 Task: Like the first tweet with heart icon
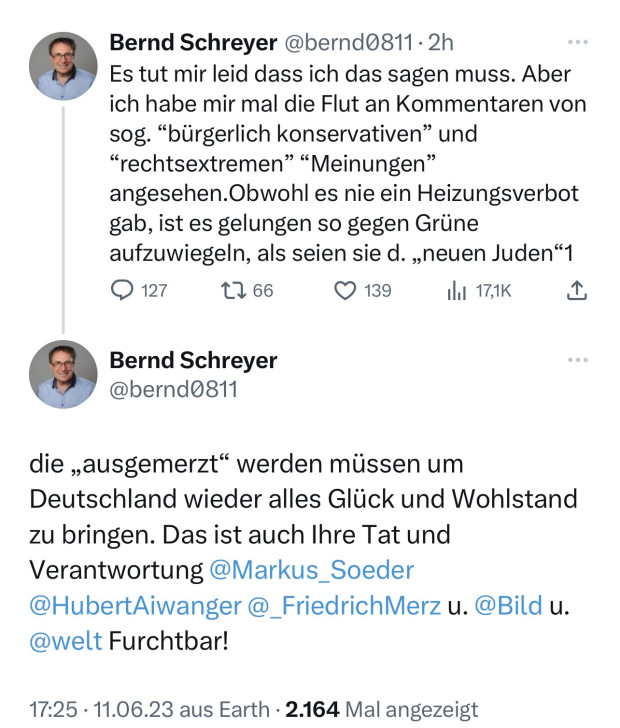point(346,290)
